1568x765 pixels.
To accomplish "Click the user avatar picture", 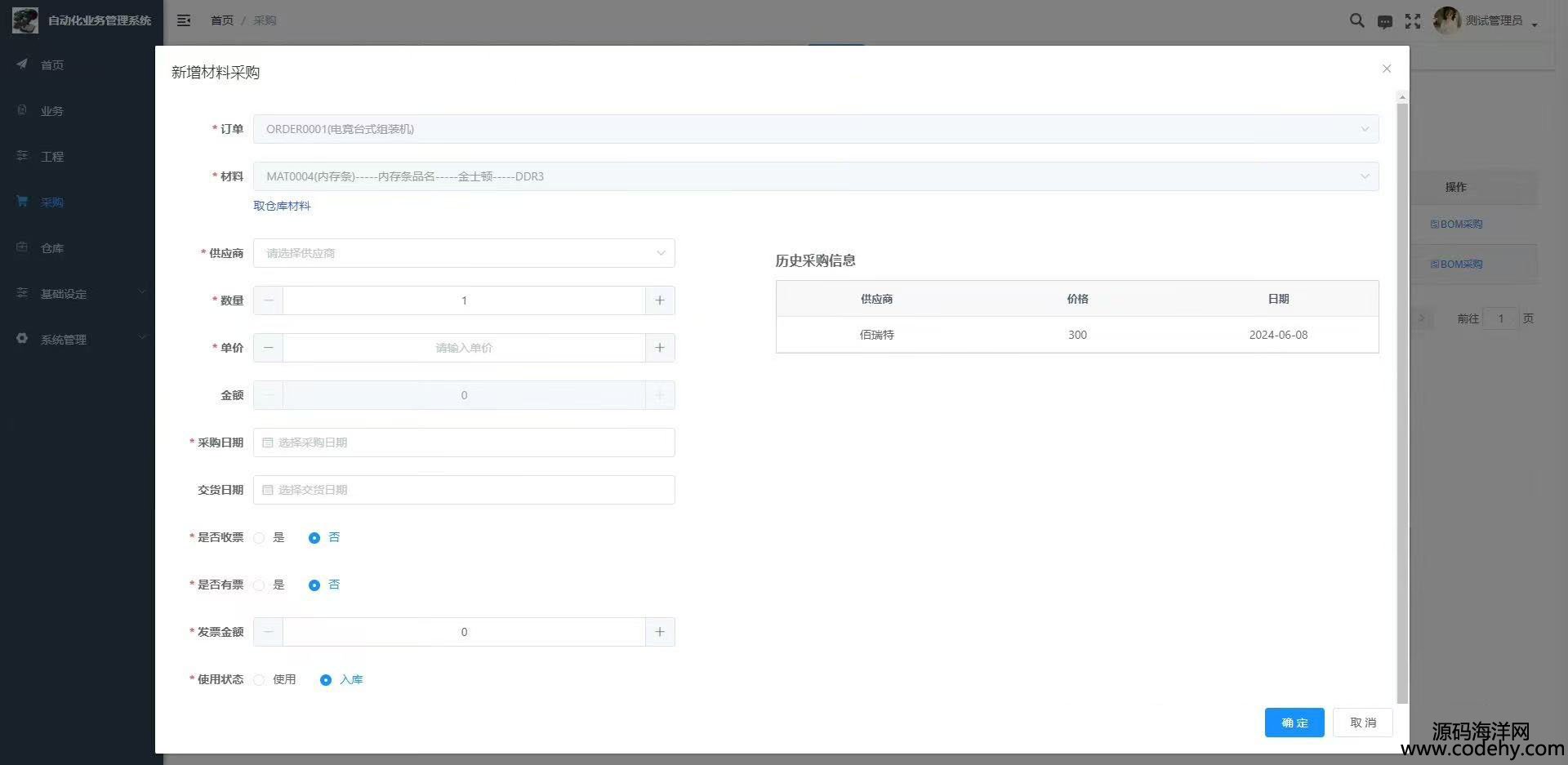I will [1446, 20].
